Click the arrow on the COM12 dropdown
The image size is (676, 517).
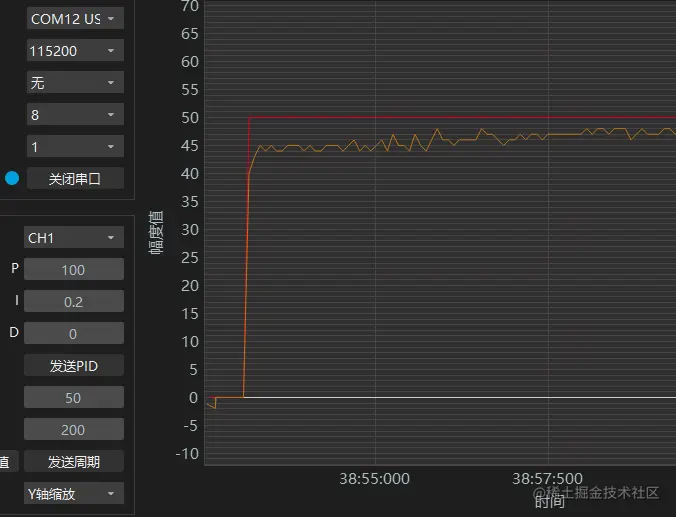coord(111,19)
